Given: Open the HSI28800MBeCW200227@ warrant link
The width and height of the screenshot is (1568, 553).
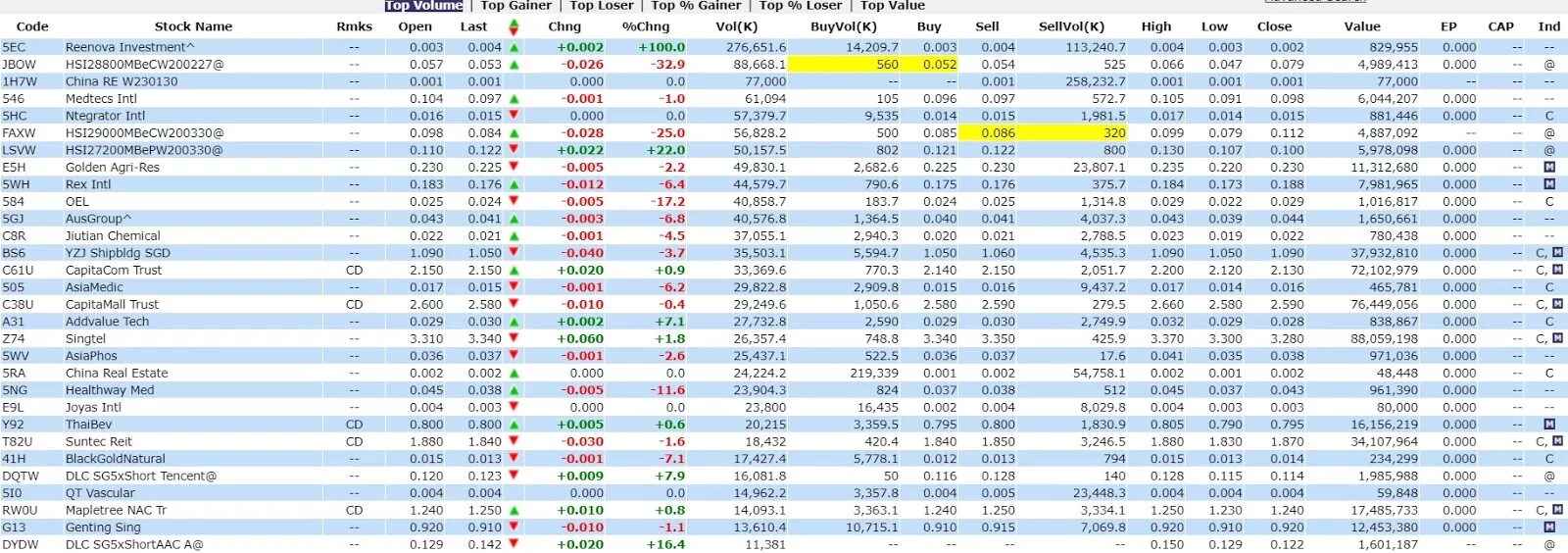Looking at the screenshot, I should (x=144, y=65).
